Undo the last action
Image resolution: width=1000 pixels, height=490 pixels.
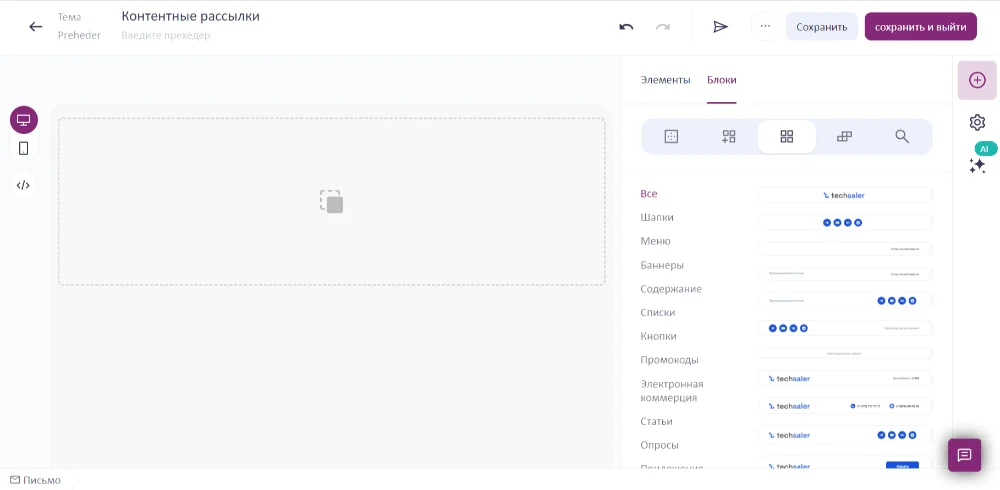tap(626, 27)
